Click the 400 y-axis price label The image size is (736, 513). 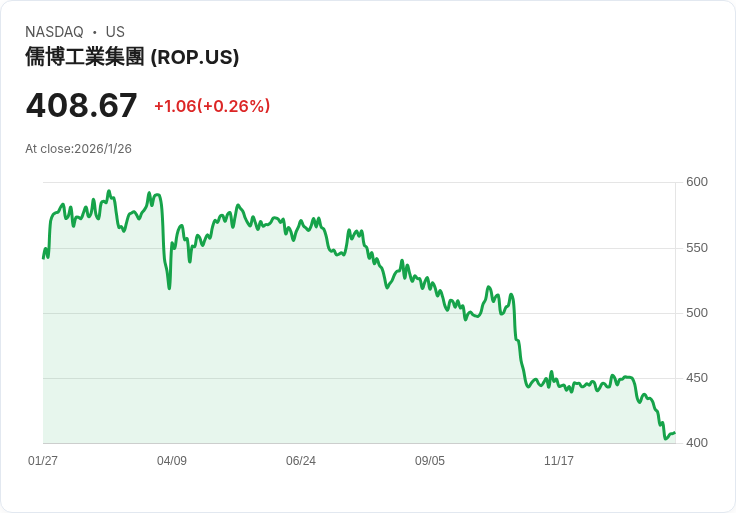pyautogui.click(x=697, y=443)
